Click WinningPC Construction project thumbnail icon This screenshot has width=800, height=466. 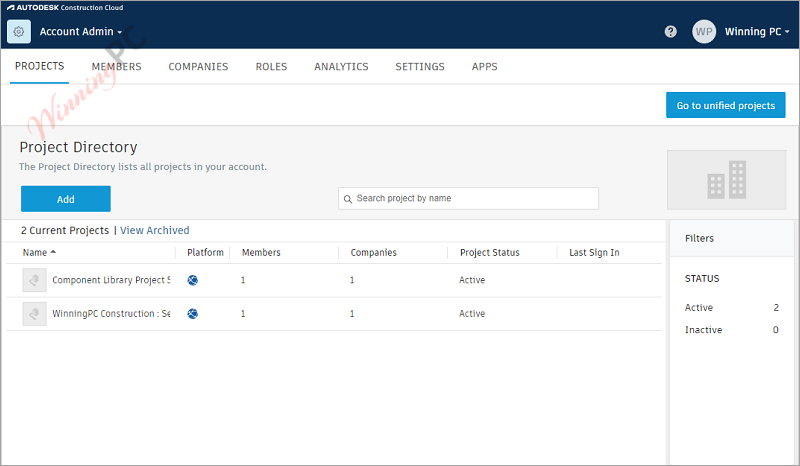tap(35, 314)
